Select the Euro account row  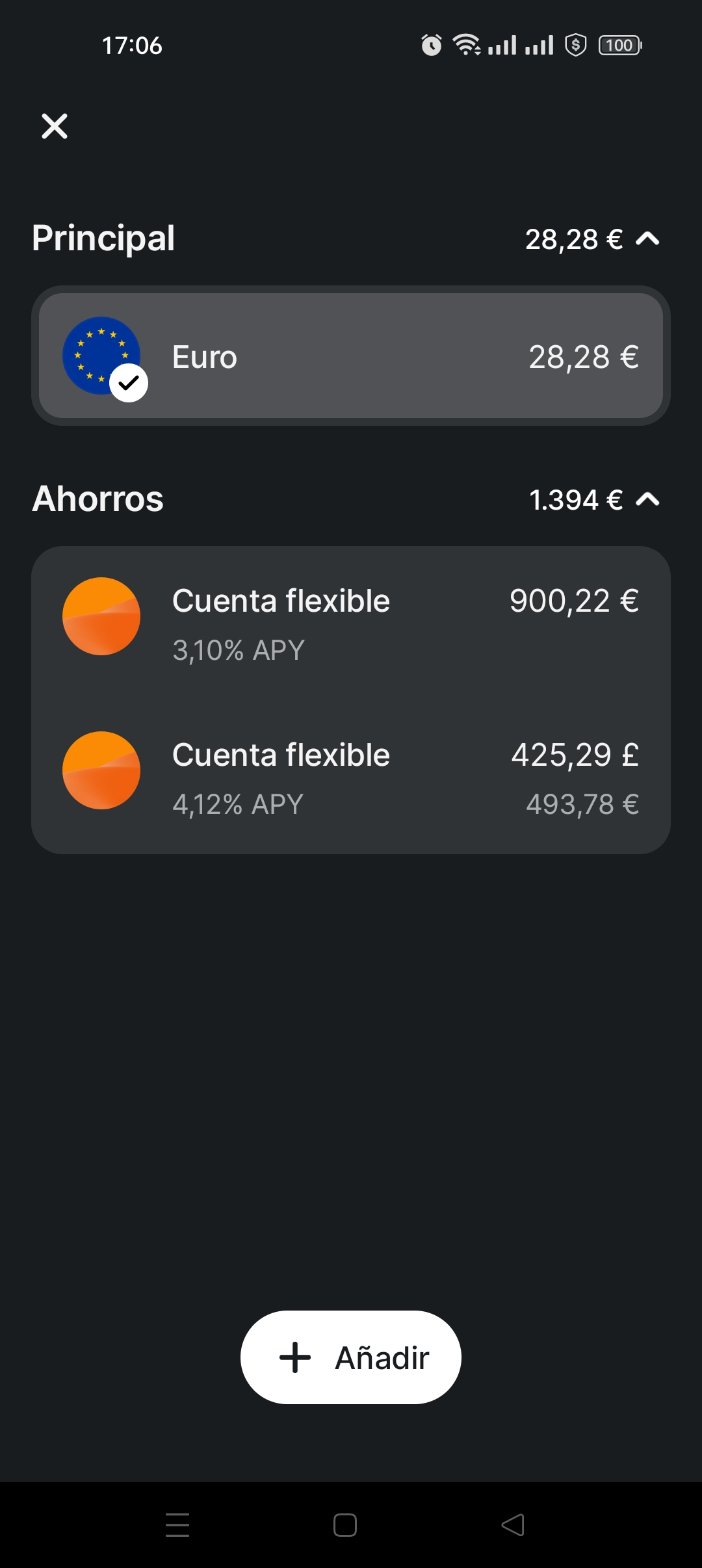[351, 356]
